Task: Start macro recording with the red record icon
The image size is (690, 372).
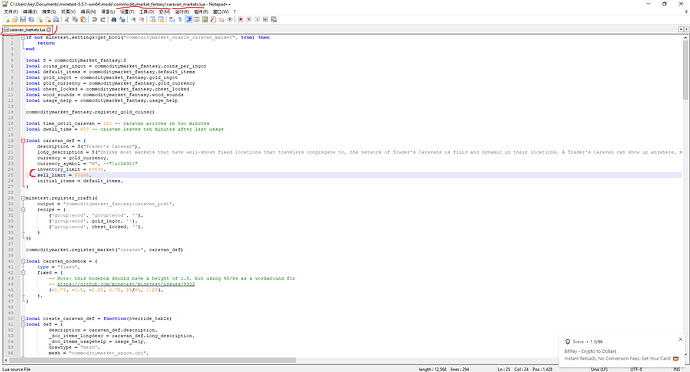Action: coord(241,19)
